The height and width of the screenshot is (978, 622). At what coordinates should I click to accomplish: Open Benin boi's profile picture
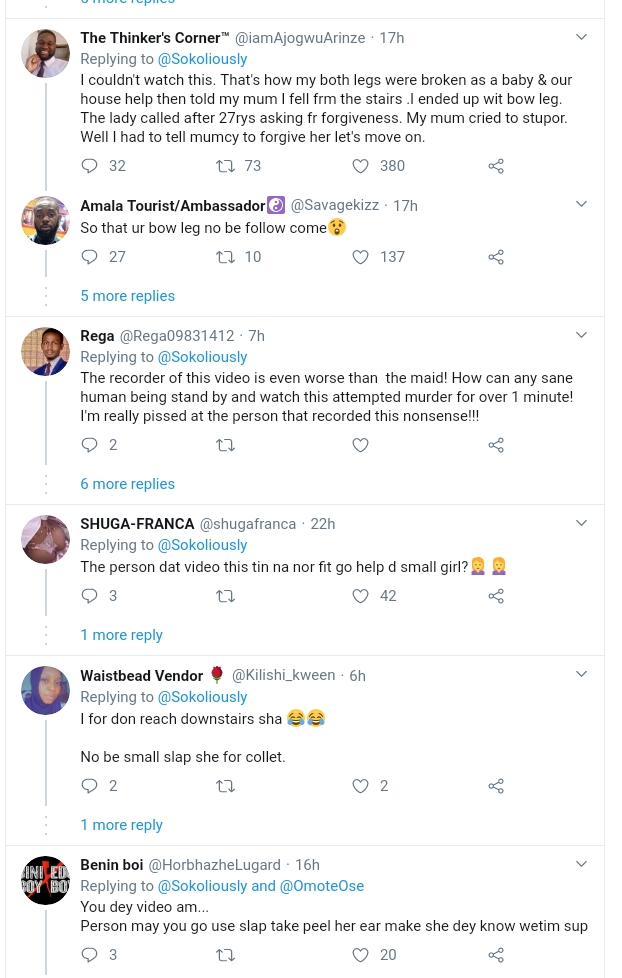coord(45,880)
